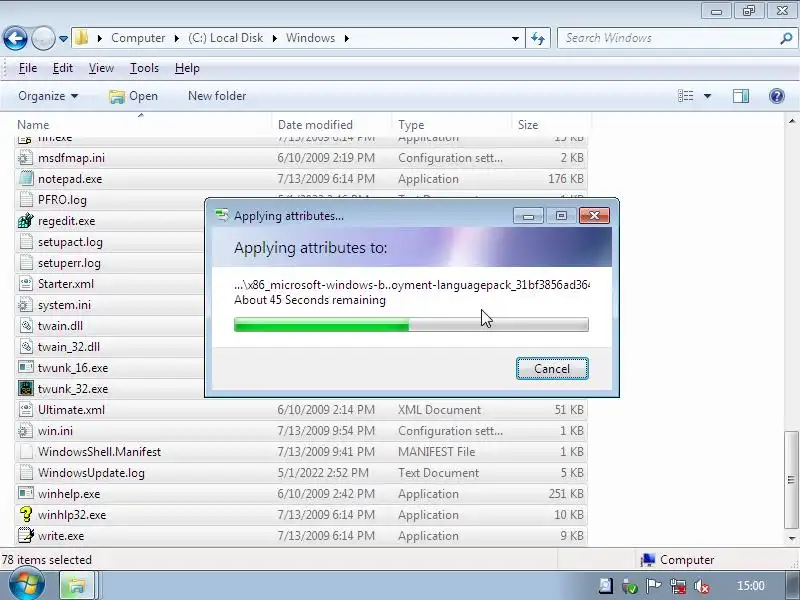Screen dimensions: 800x600
Task: Click New folder in toolbar
Action: pyautogui.click(x=217, y=96)
